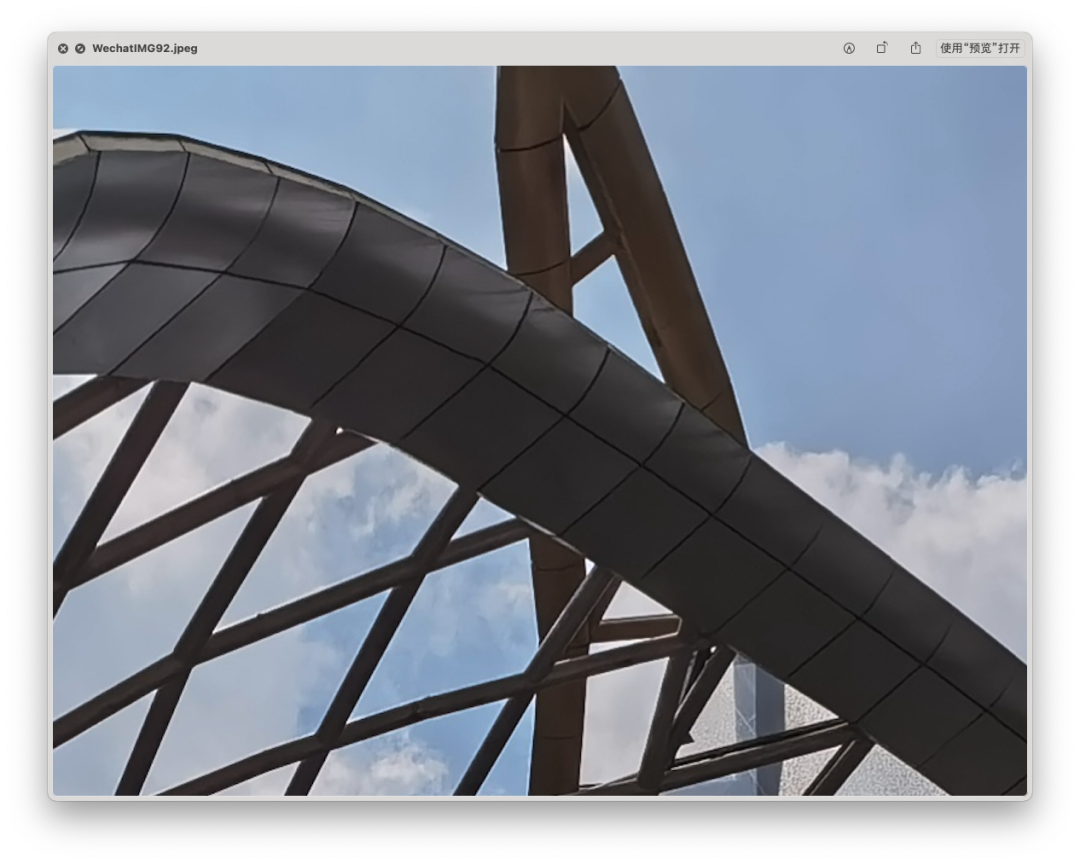Click the 使用"预览"打开 button

pos(979,48)
